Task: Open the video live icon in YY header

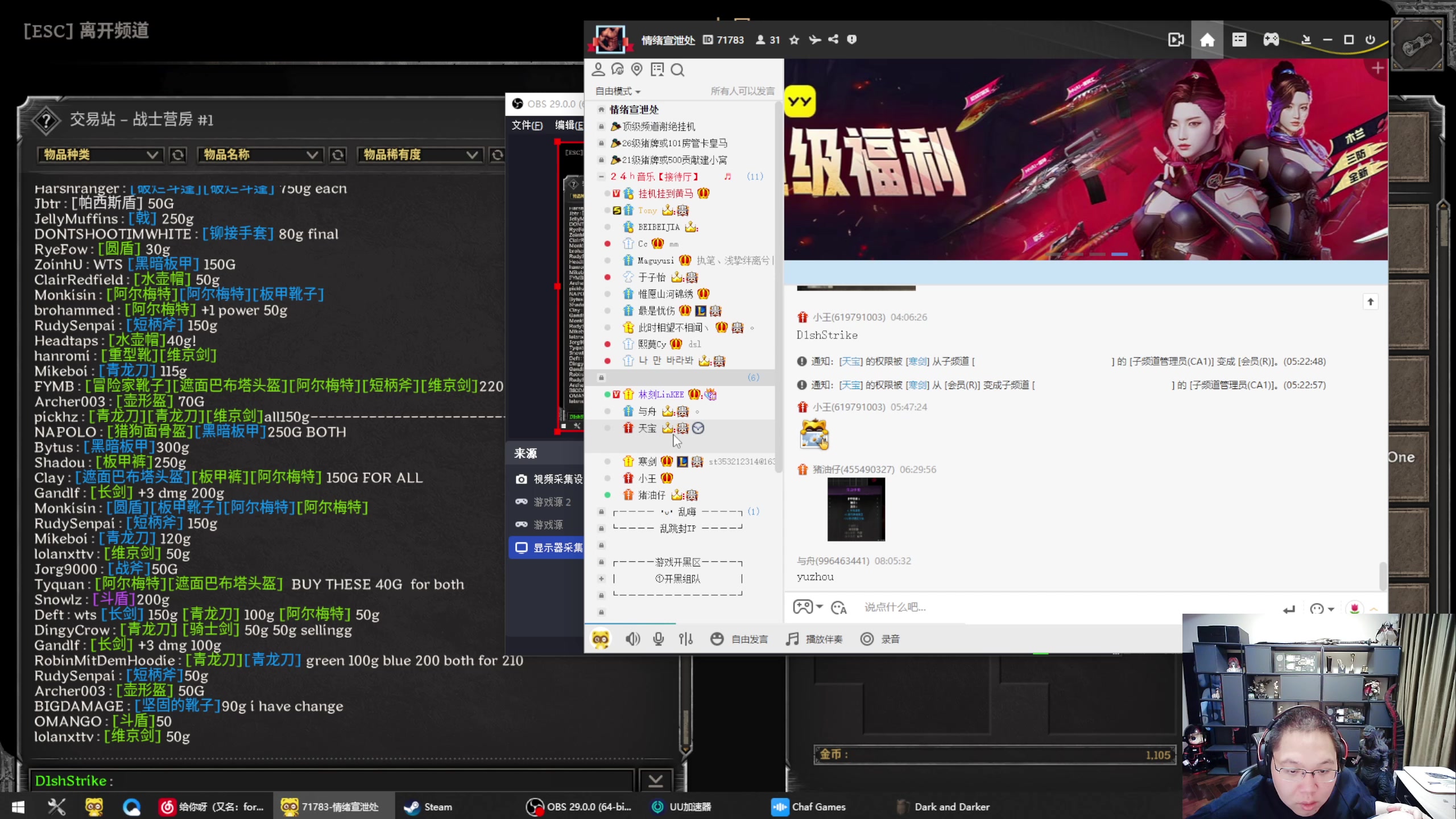Action: (x=1176, y=40)
